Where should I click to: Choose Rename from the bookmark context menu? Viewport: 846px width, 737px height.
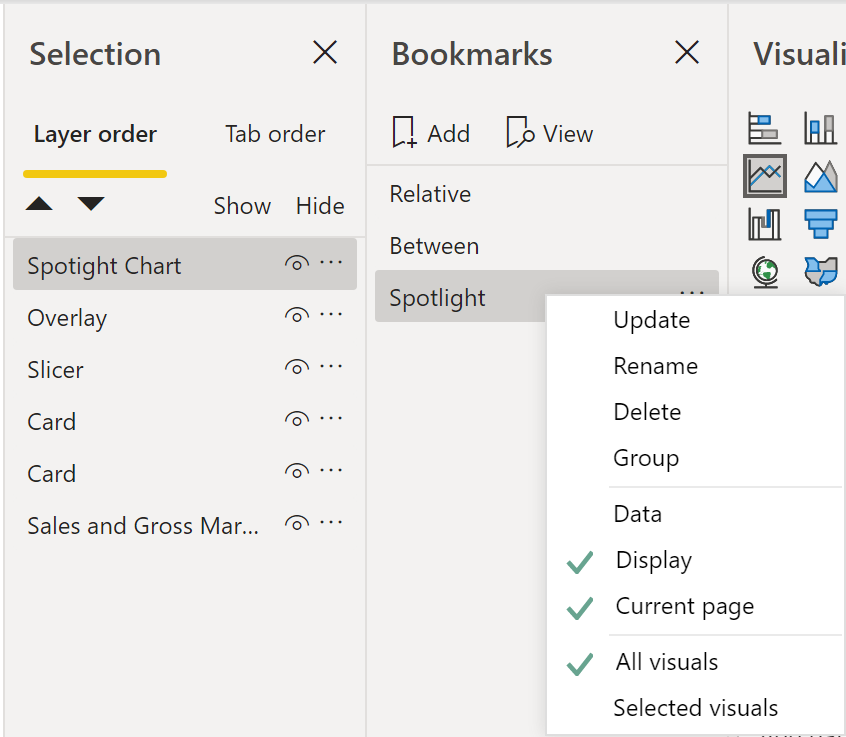(x=655, y=366)
